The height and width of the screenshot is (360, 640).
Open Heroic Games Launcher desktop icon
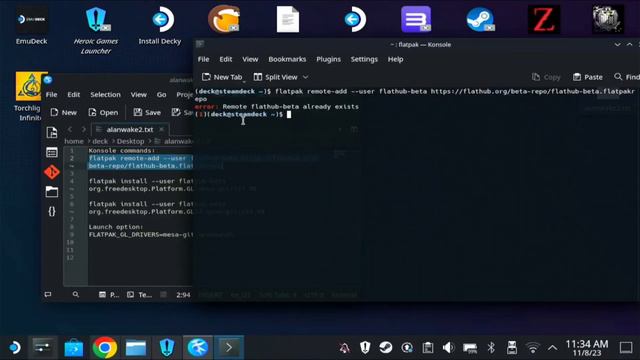pos(96,31)
